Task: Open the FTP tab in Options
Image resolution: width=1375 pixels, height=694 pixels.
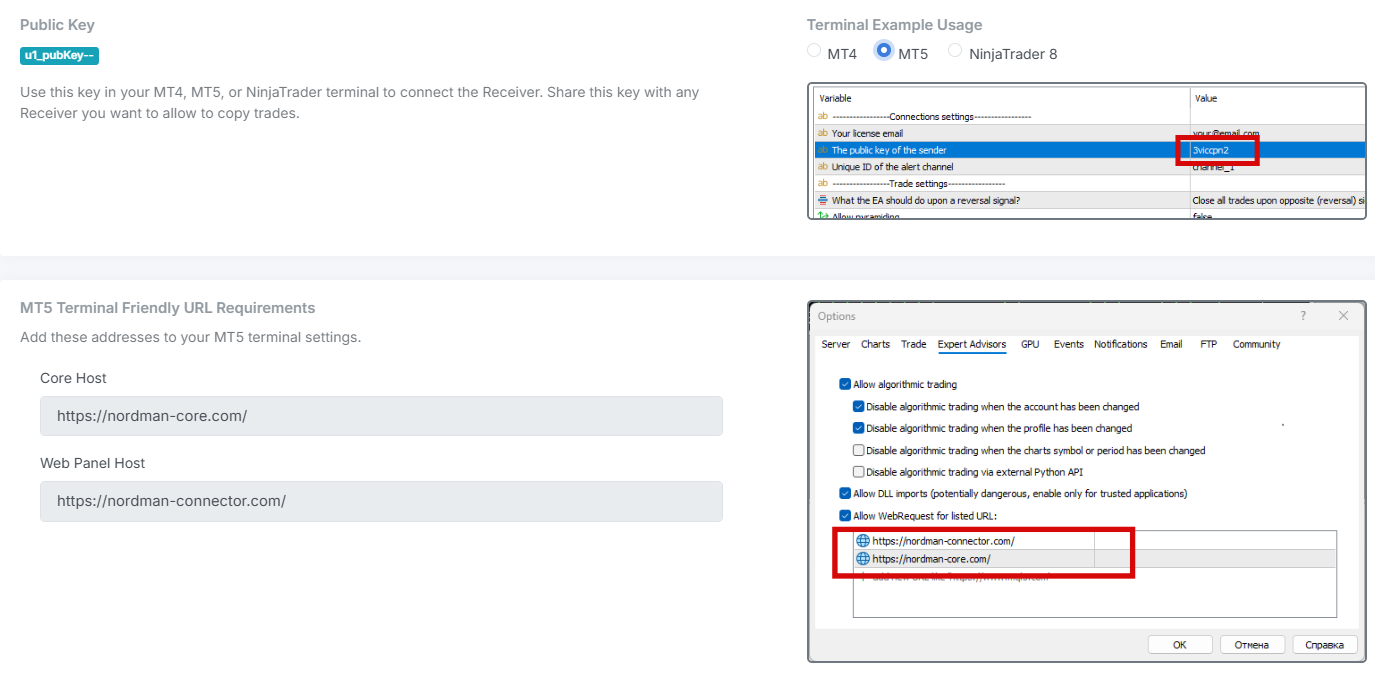Action: (1209, 344)
